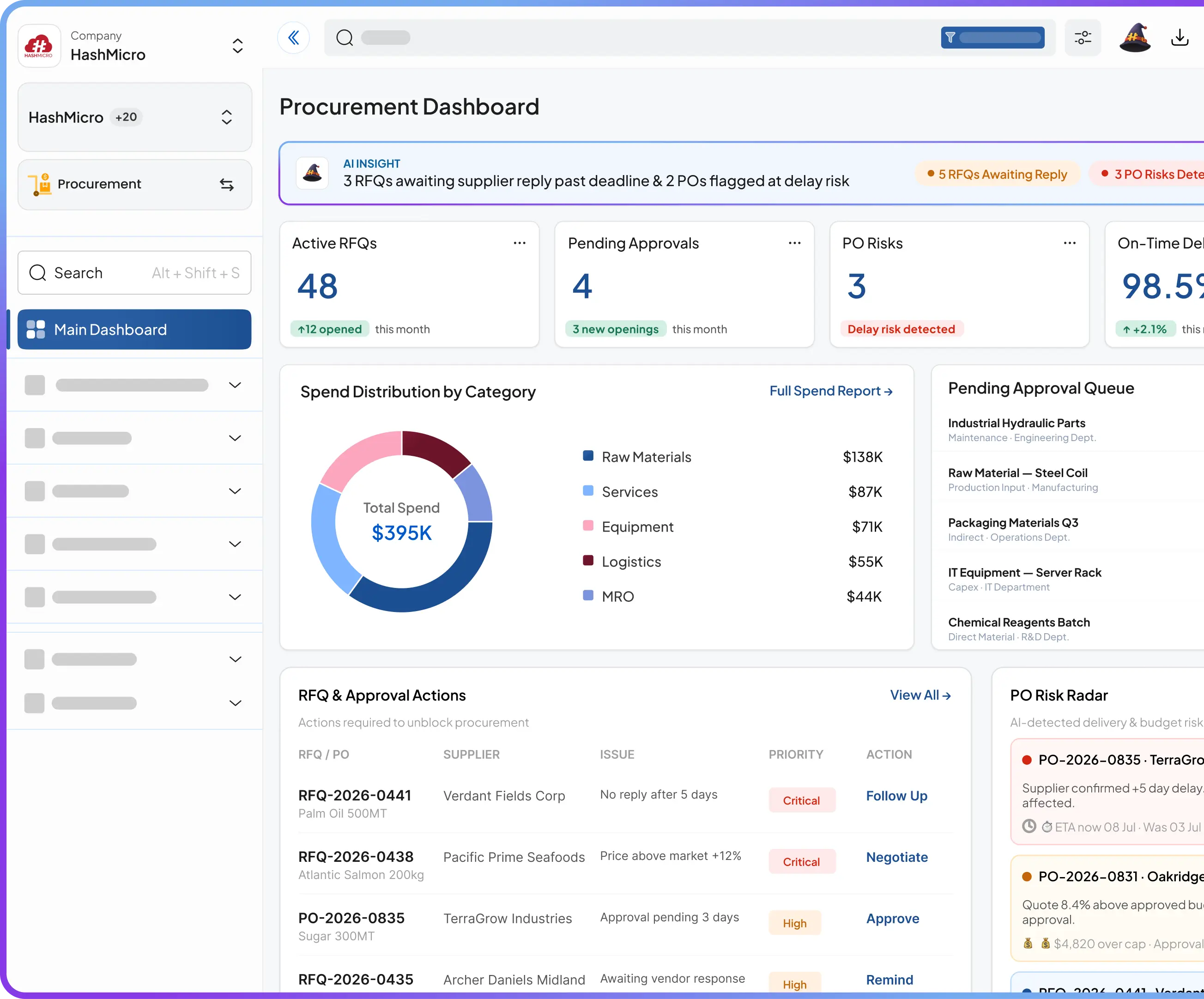Viewport: 1204px width, 999px height.
Task: Click the clock icon under PO-2026-0835 risk
Action: [1029, 826]
